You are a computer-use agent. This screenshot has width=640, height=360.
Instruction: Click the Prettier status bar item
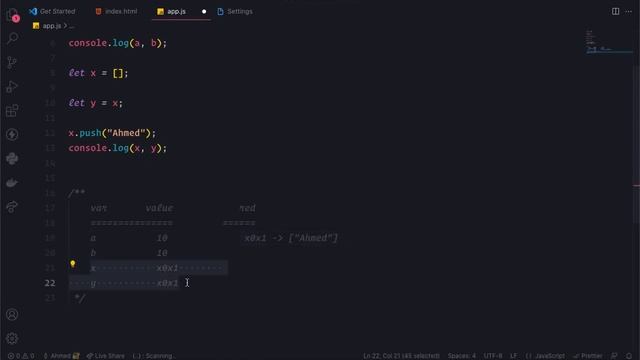click(x=588, y=356)
